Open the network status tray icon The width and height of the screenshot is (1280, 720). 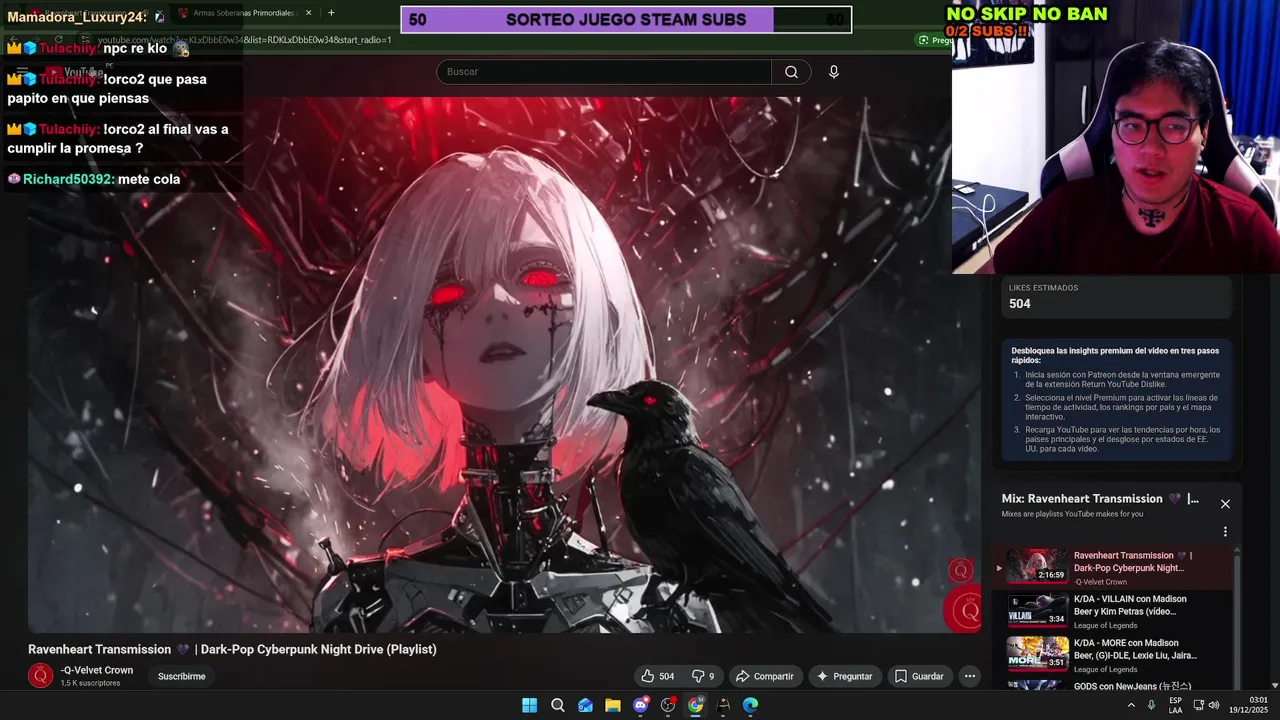point(1198,705)
